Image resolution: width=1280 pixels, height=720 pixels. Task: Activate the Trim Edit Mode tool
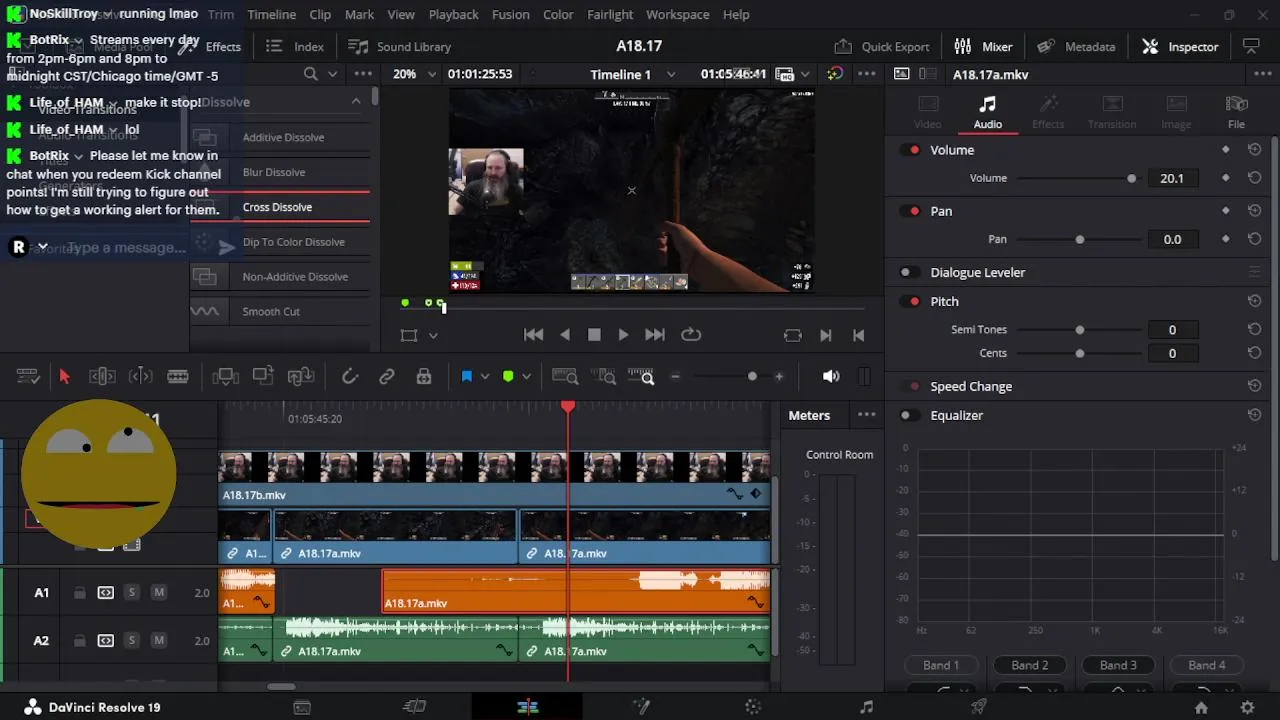(x=102, y=376)
